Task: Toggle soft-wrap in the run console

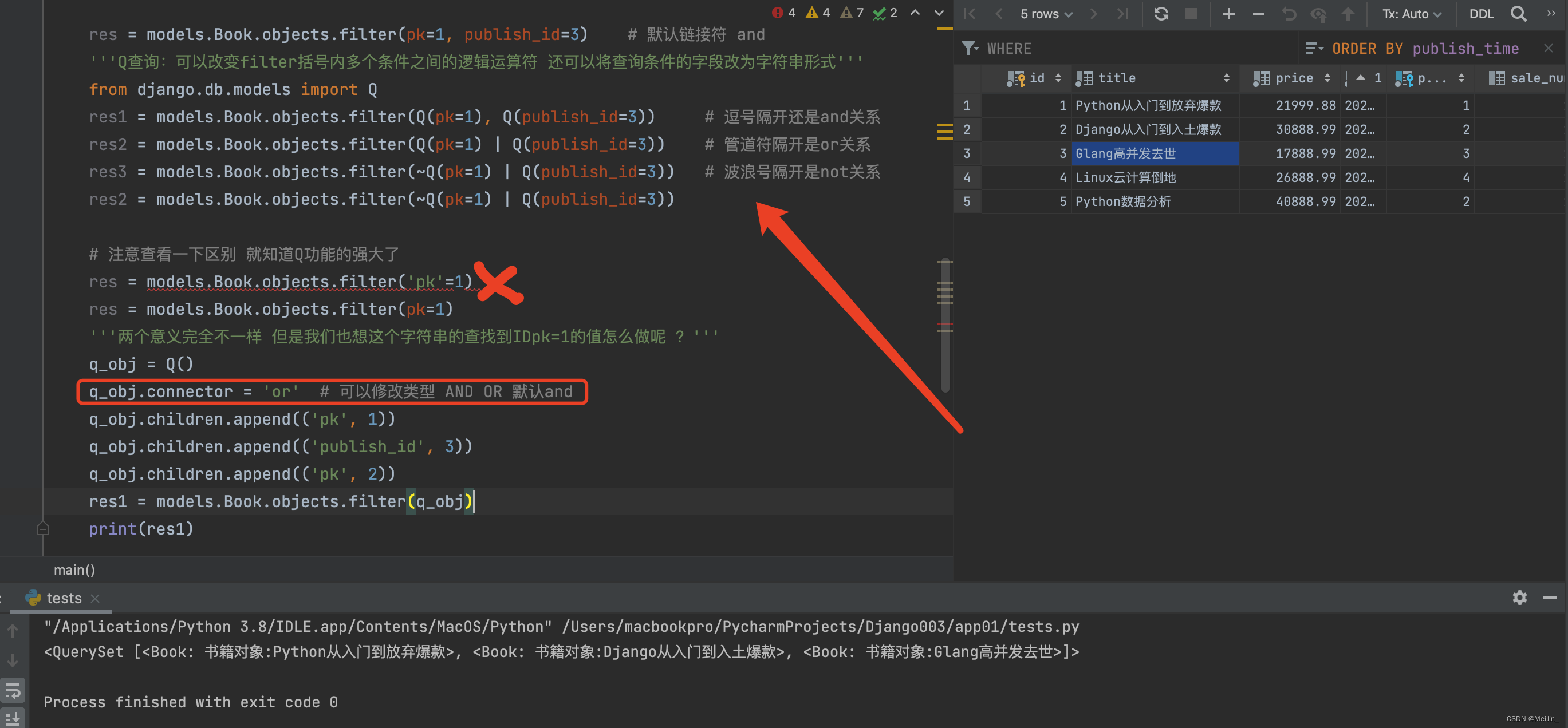Action: pos(13,691)
